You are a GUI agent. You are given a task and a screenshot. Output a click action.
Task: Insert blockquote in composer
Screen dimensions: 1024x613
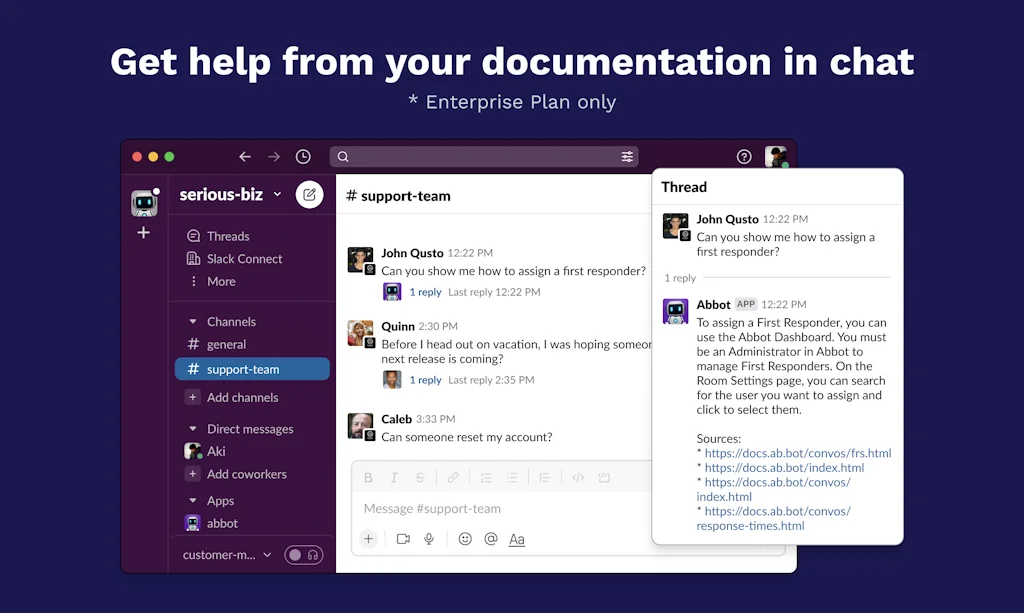(545, 478)
